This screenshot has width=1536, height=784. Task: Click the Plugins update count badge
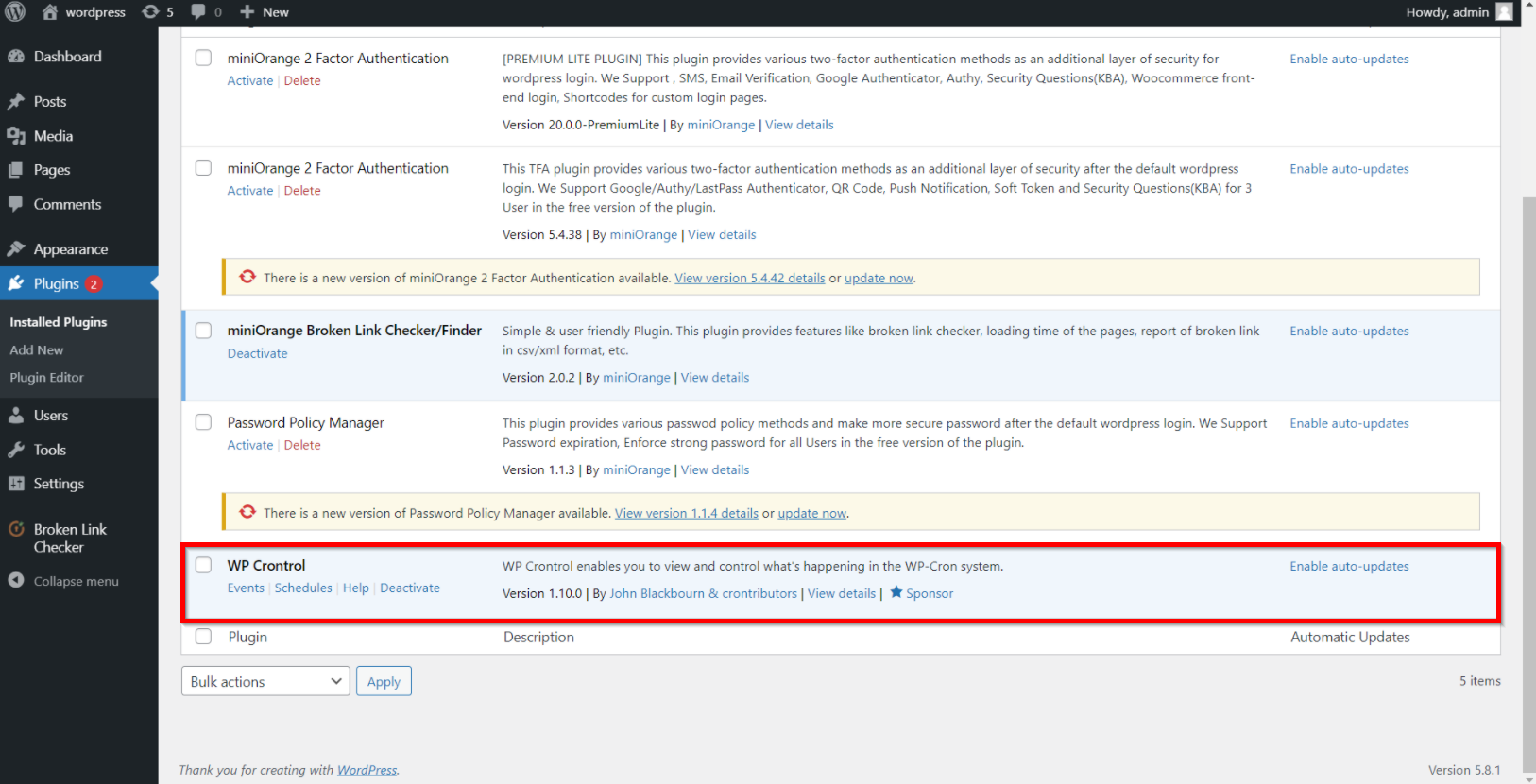(94, 283)
